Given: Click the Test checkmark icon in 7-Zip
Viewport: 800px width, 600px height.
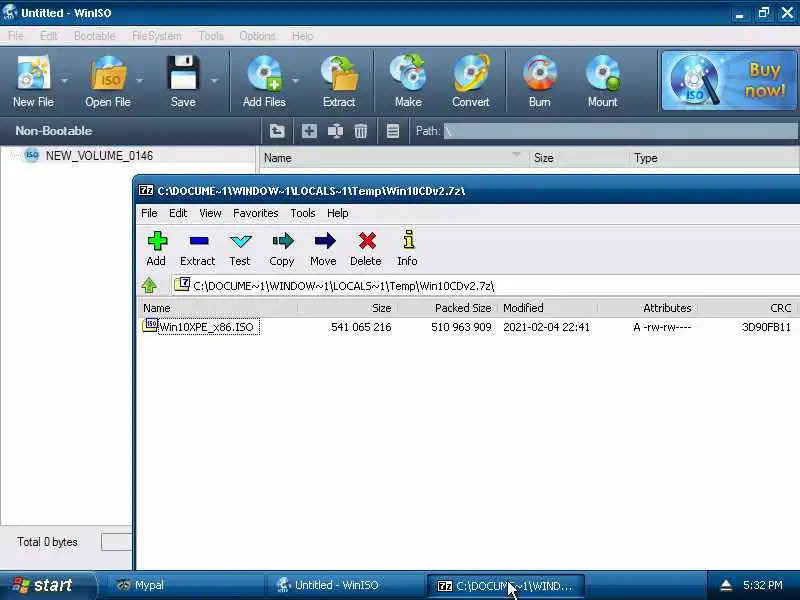Looking at the screenshot, I should point(240,241).
